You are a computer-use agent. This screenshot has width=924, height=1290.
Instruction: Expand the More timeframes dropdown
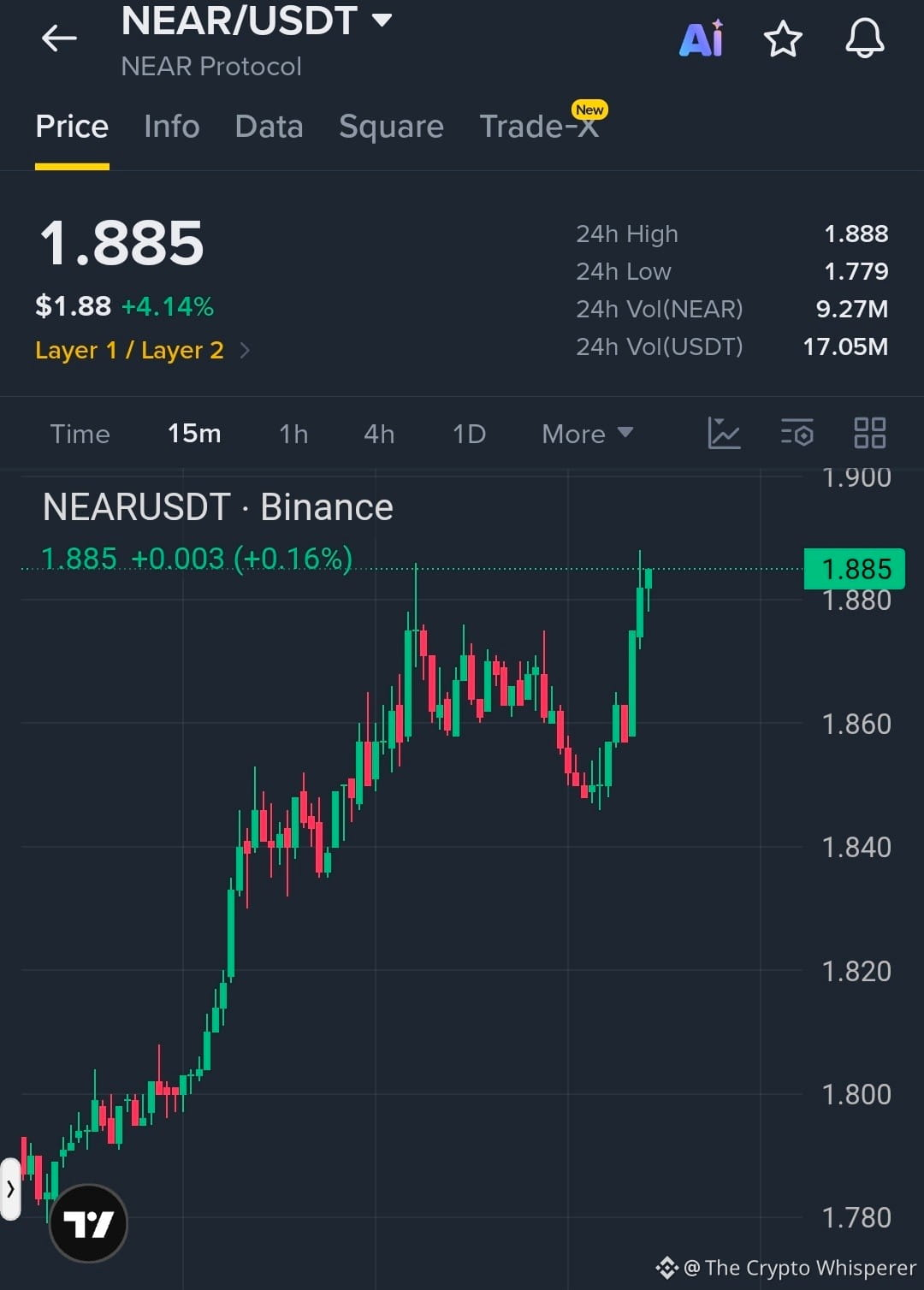coord(588,434)
